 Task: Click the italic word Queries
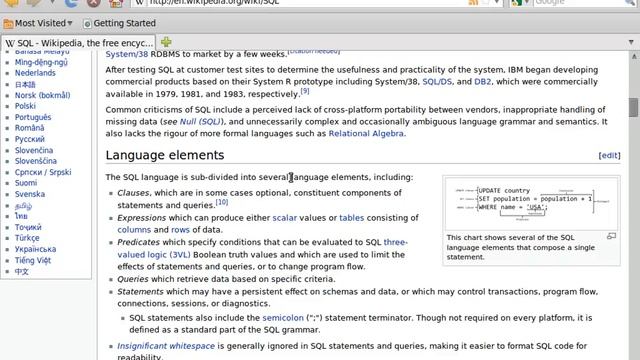(x=133, y=279)
